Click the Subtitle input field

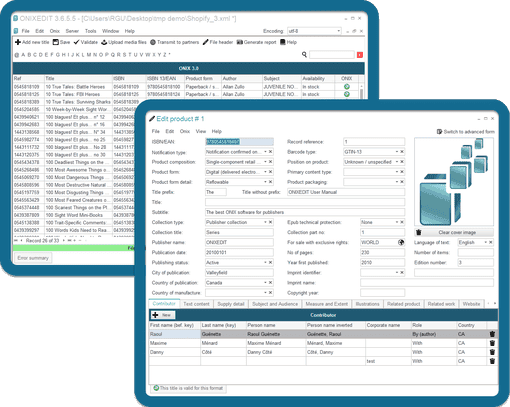(x=305, y=212)
